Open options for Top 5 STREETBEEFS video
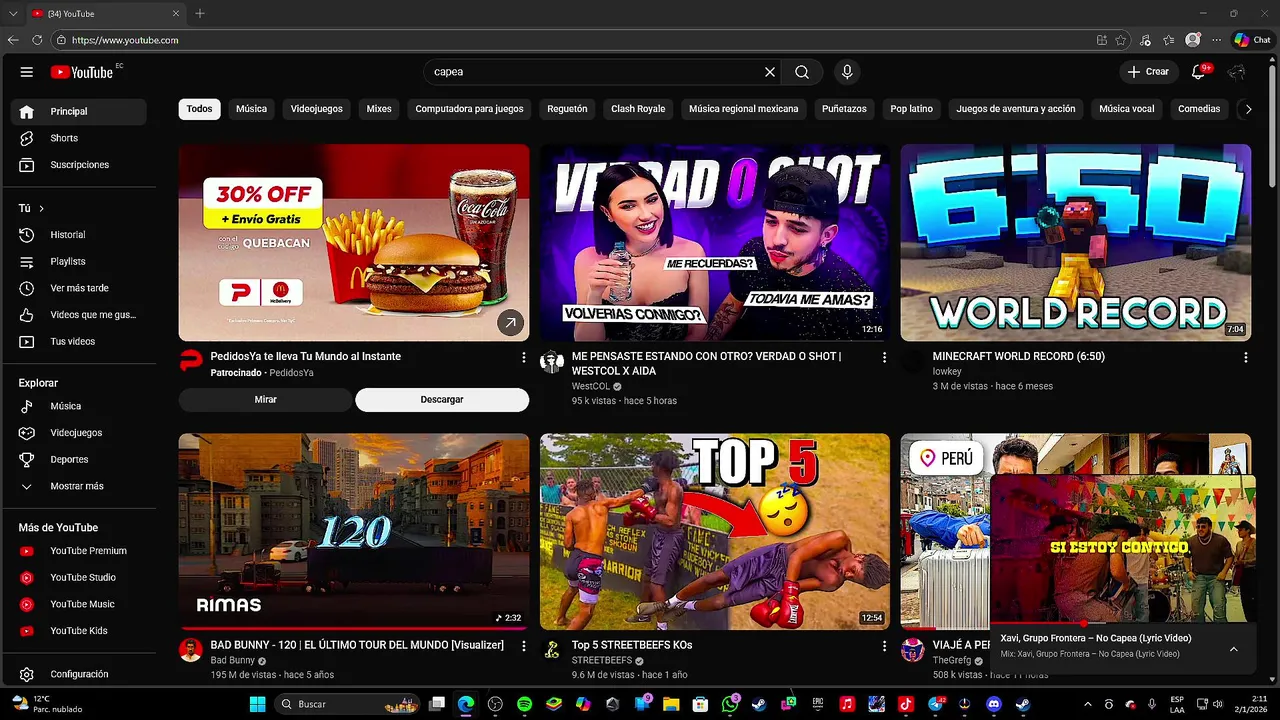This screenshot has height=720, width=1280. (884, 646)
